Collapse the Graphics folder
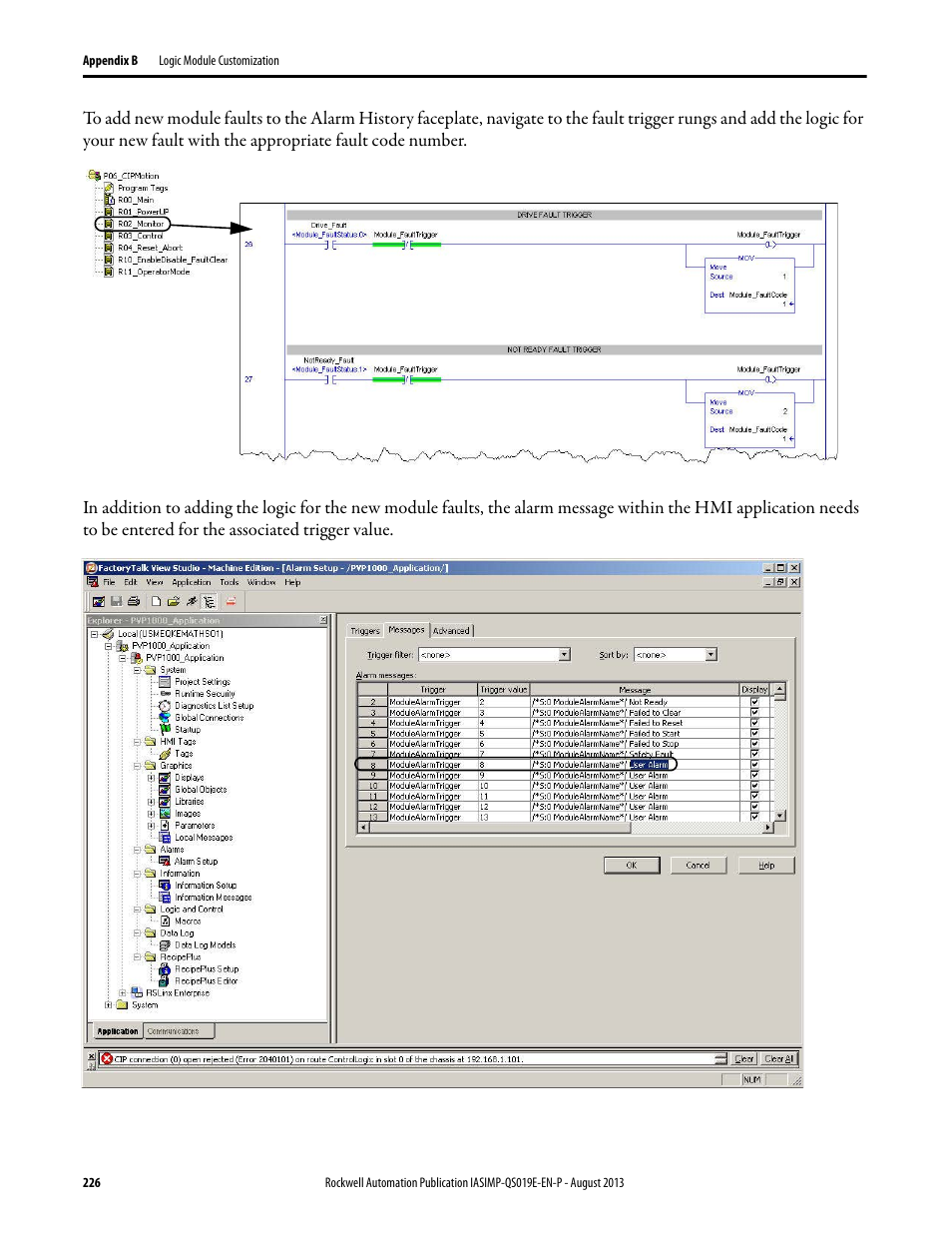 pyautogui.click(x=137, y=766)
